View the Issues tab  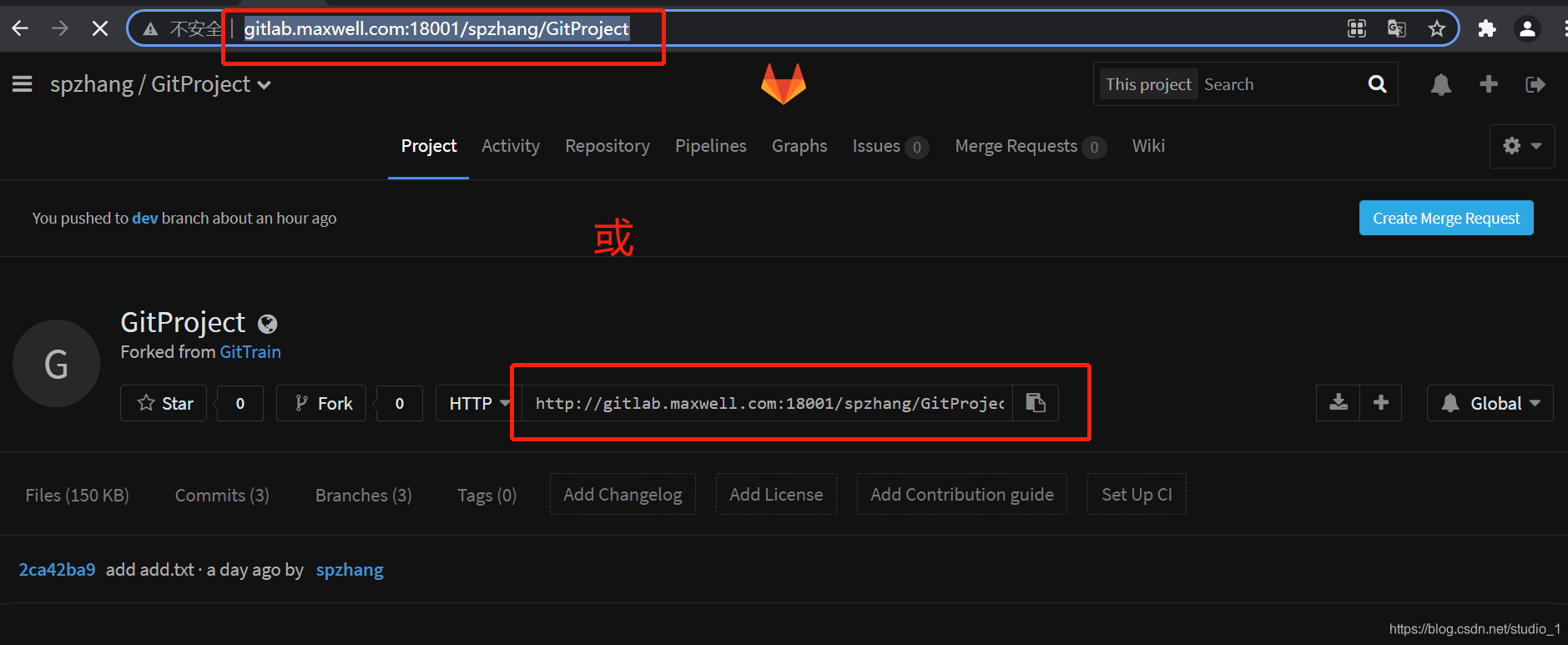pos(890,146)
